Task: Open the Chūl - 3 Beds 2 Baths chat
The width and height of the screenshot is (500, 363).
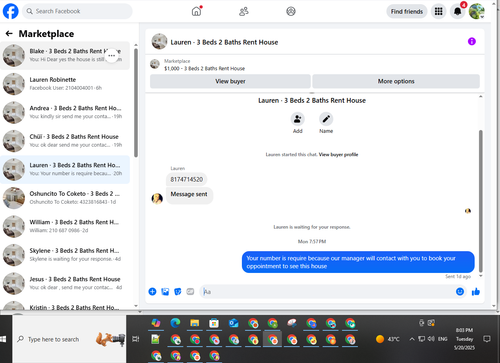Action: click(x=65, y=141)
